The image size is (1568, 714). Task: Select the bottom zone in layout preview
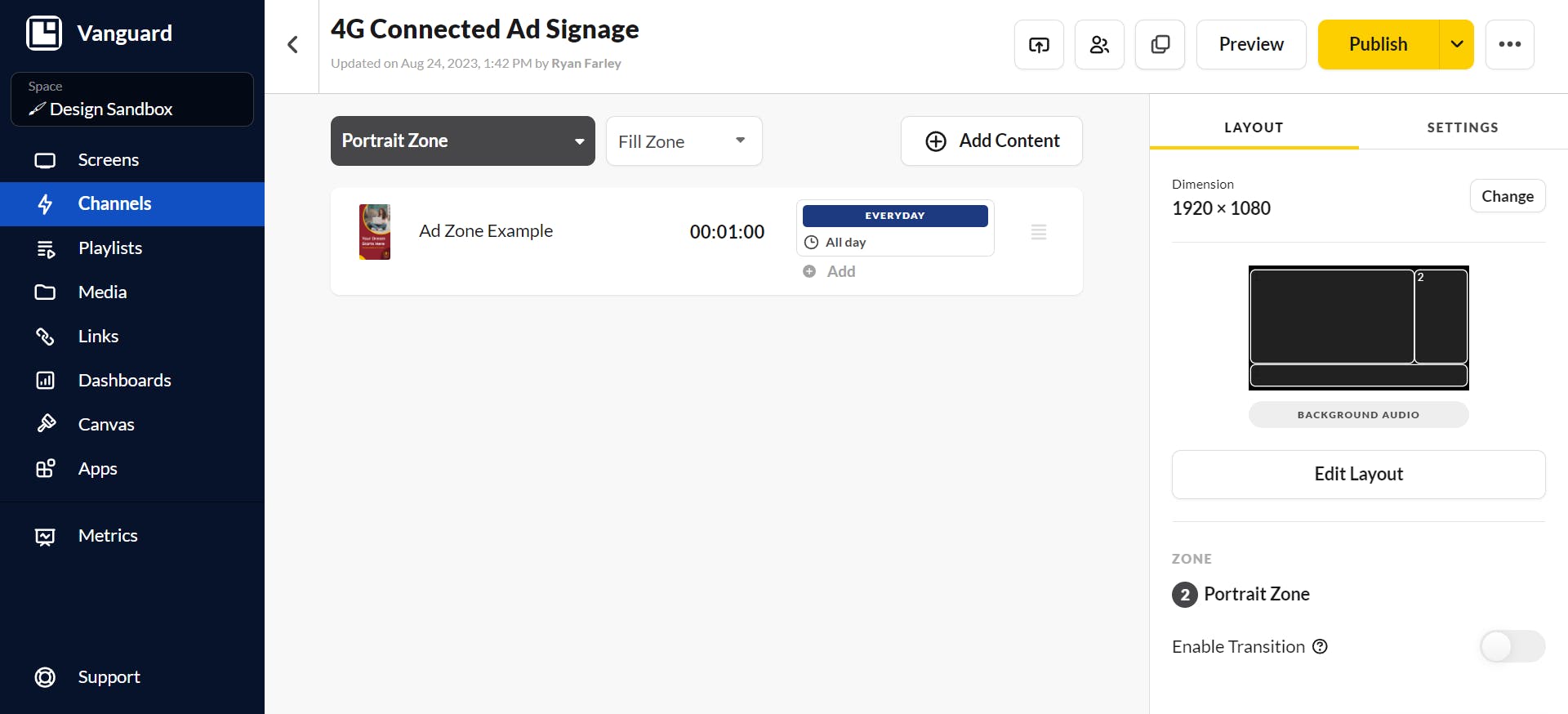click(1358, 376)
